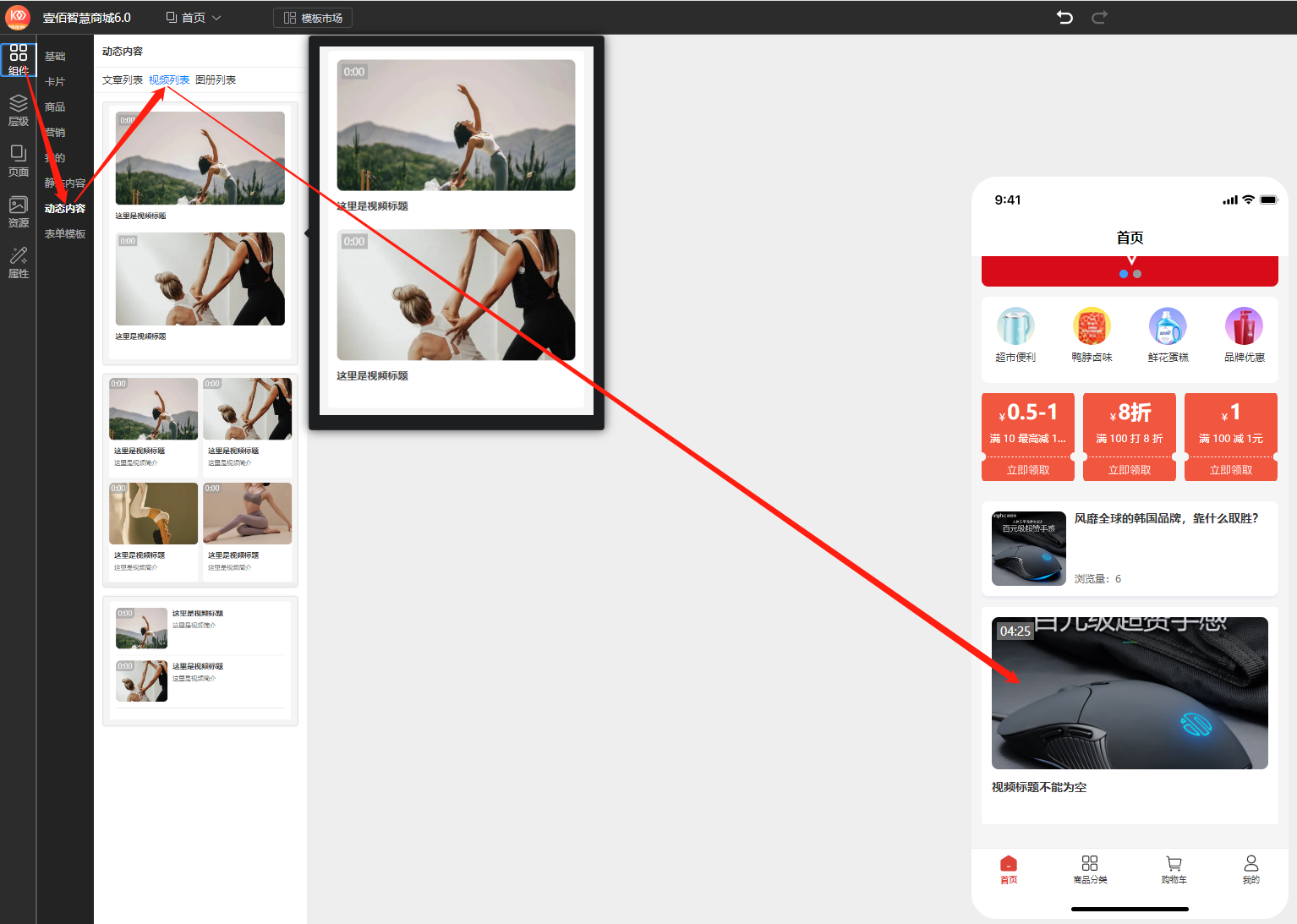
Task: Click the undo arrow icon
Action: pos(1064,17)
